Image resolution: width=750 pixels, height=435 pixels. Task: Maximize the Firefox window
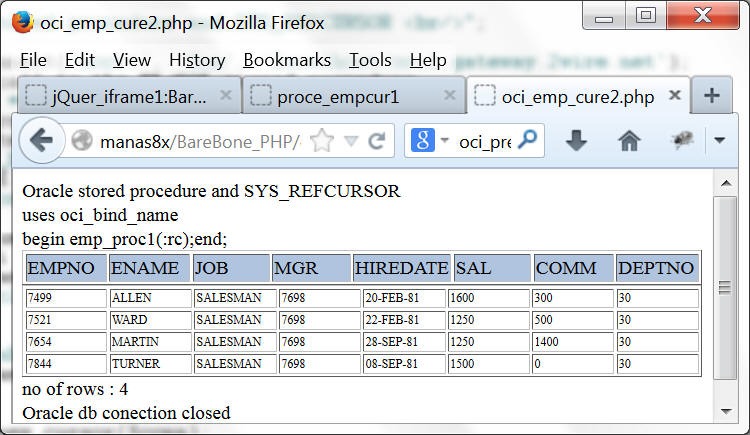[x=646, y=16]
